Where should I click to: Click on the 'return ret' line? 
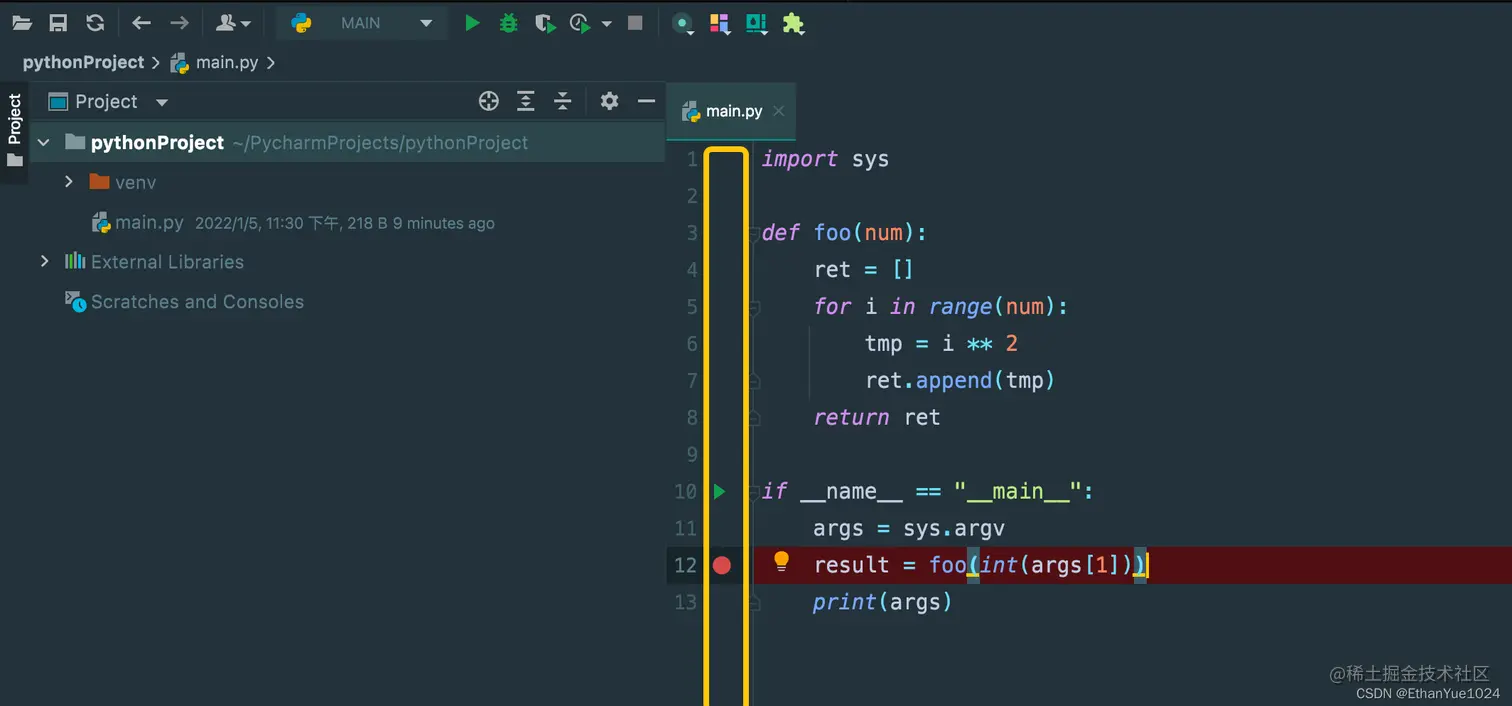click(877, 417)
